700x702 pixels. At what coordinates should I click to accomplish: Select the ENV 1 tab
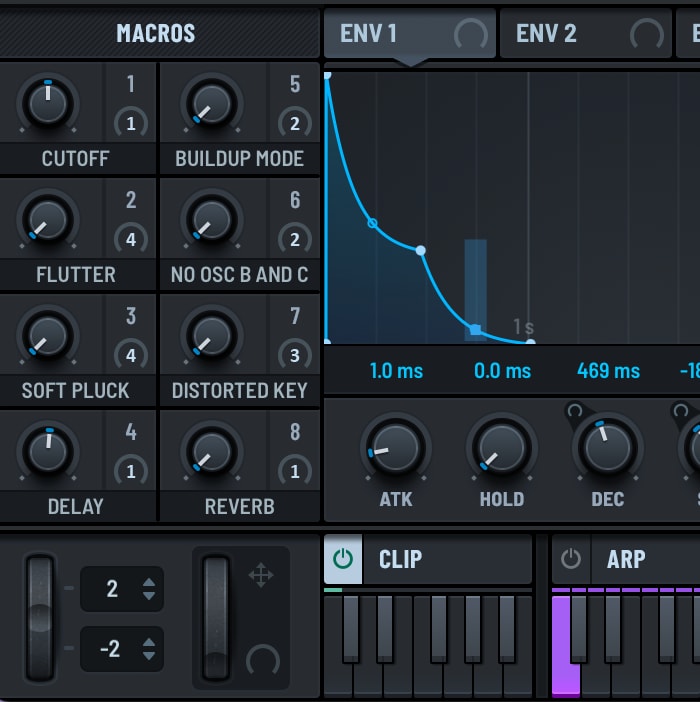(x=410, y=34)
